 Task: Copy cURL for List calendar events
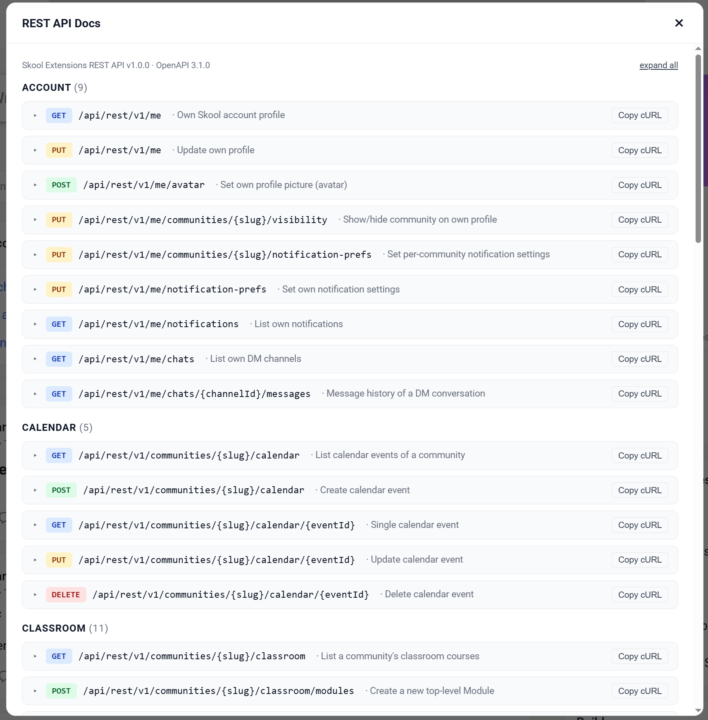(640, 456)
